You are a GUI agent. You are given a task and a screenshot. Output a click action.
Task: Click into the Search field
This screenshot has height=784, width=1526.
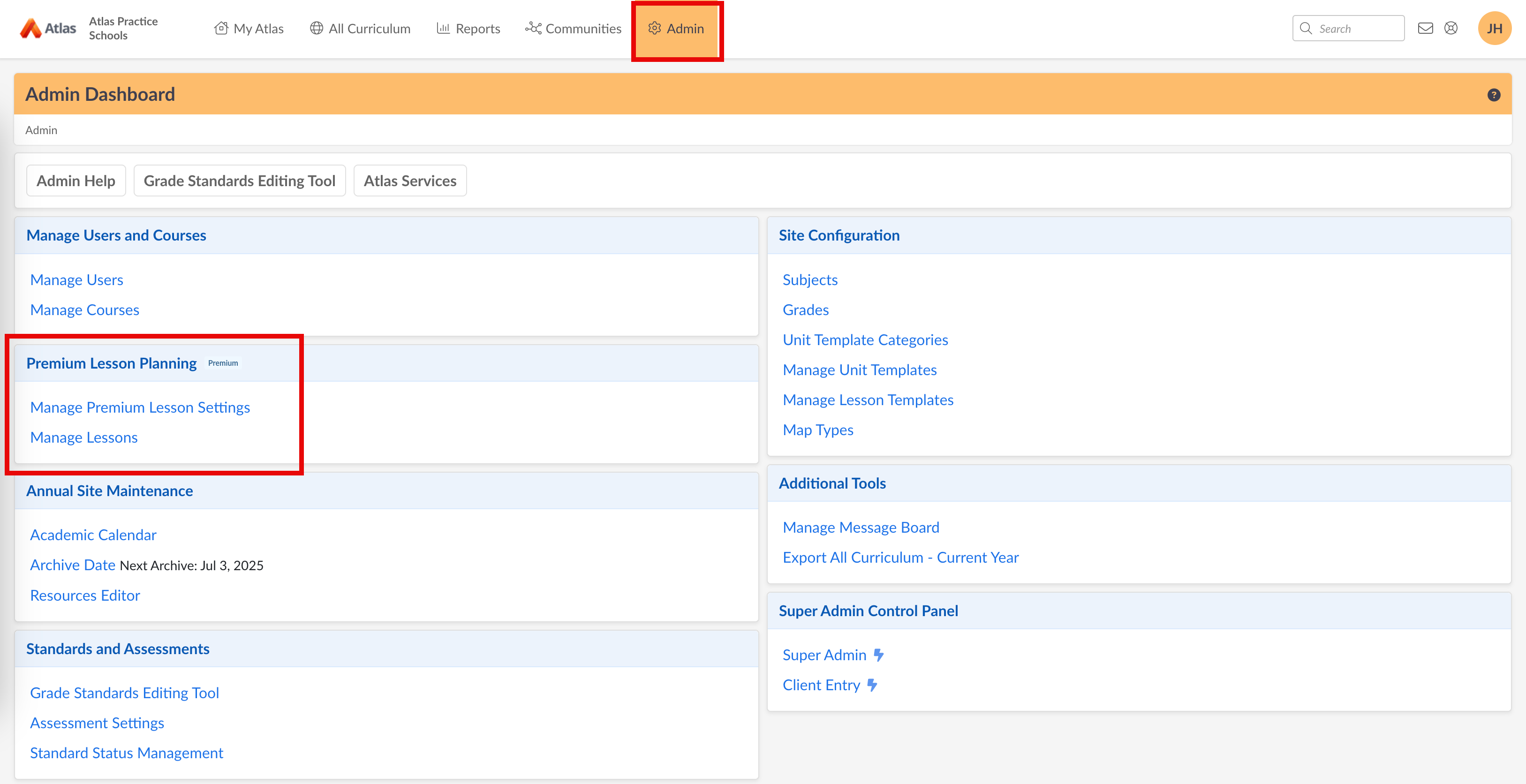tap(1348, 29)
